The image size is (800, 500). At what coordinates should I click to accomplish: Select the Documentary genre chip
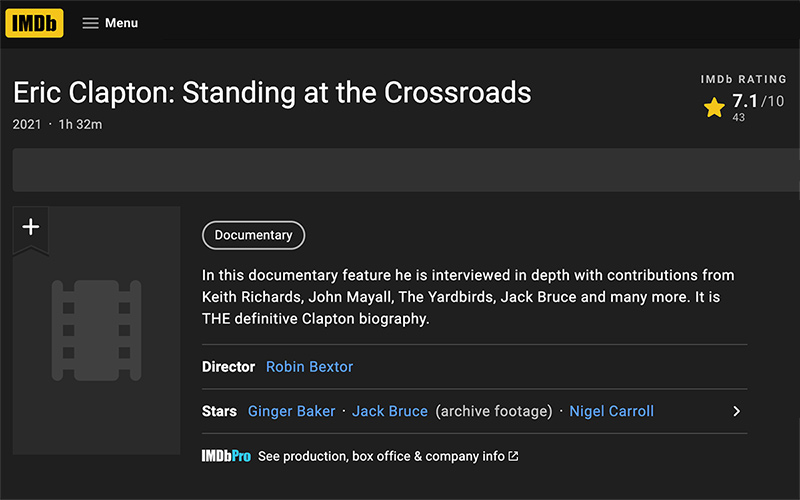[x=253, y=235]
